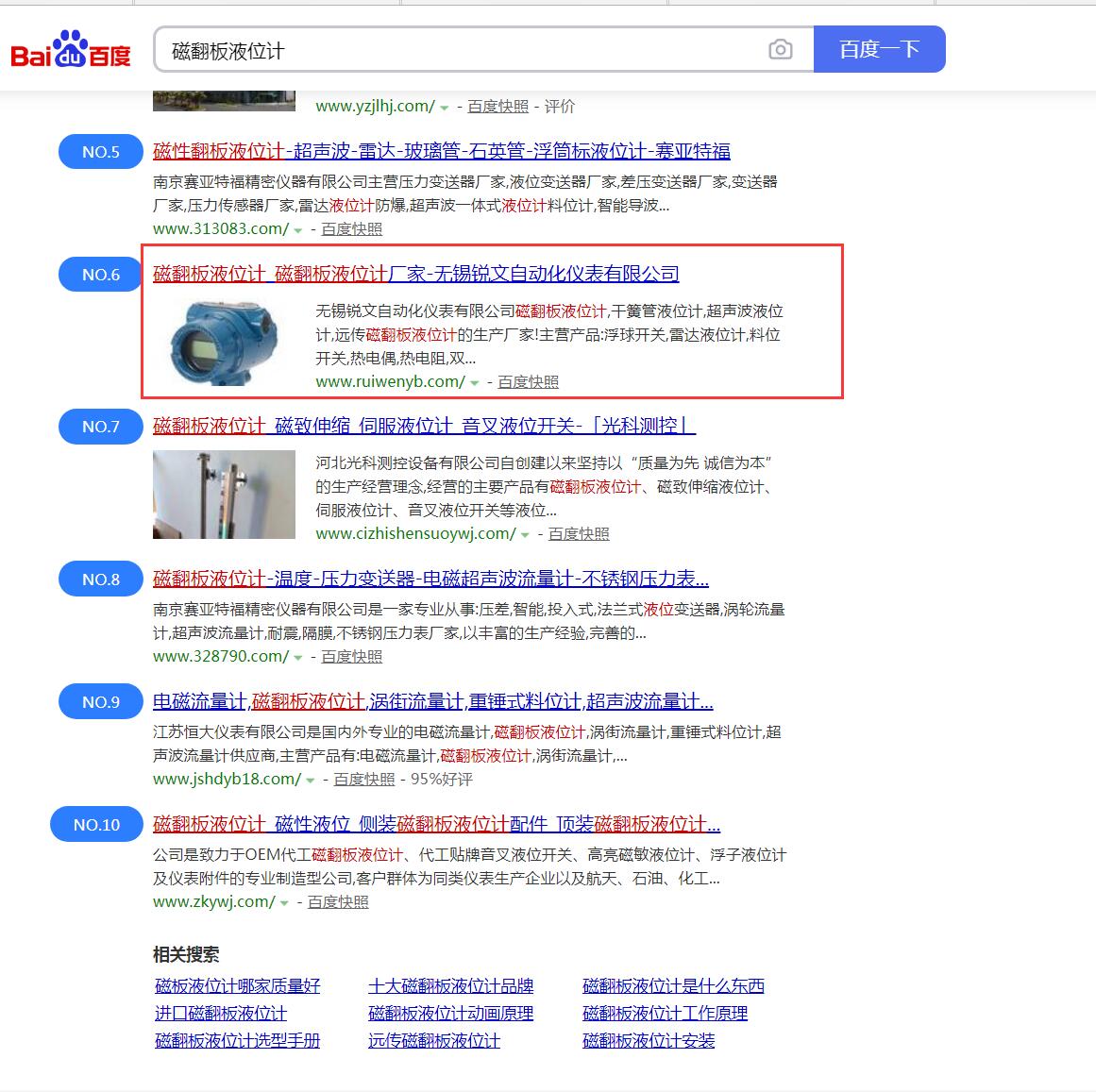Click the 95%好评 rating text
This screenshot has height=1092, width=1096.
[x=442, y=779]
